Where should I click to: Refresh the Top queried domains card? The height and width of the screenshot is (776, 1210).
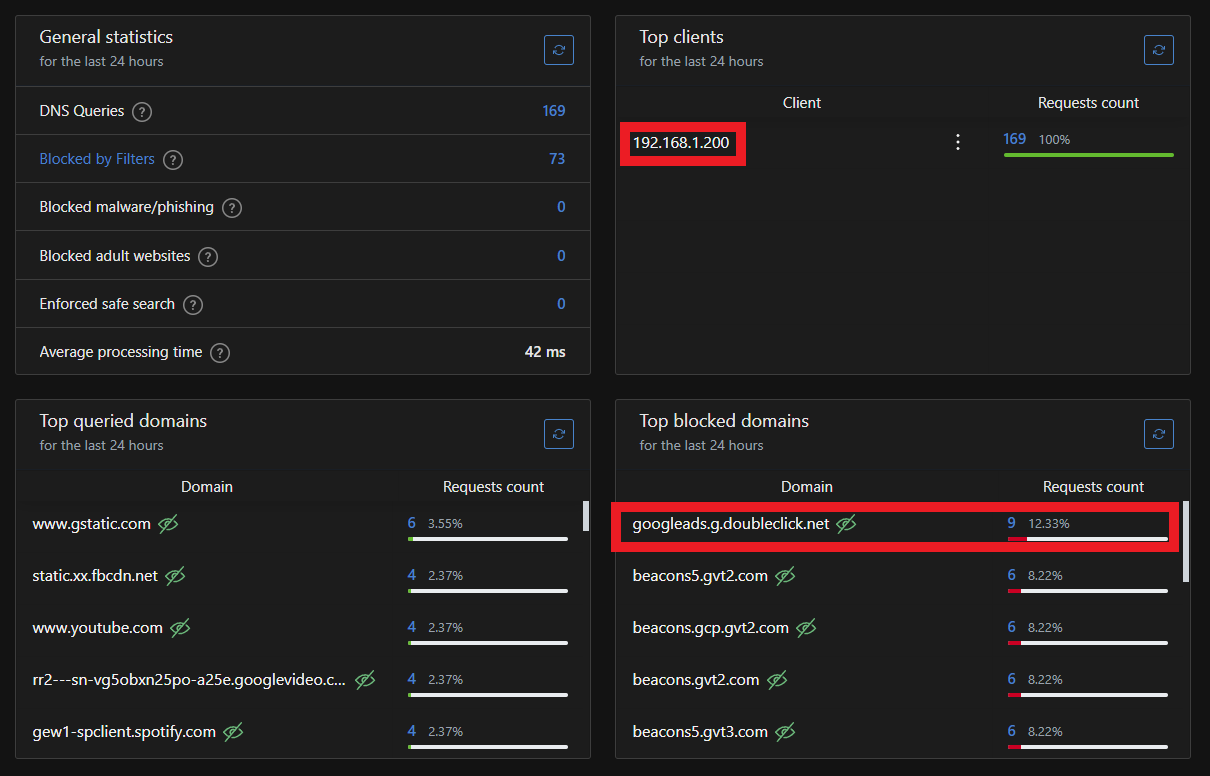pos(559,434)
